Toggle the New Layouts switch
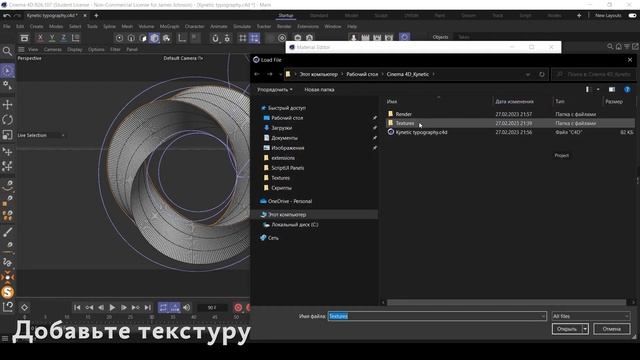640x360 pixels. [x=632, y=16]
